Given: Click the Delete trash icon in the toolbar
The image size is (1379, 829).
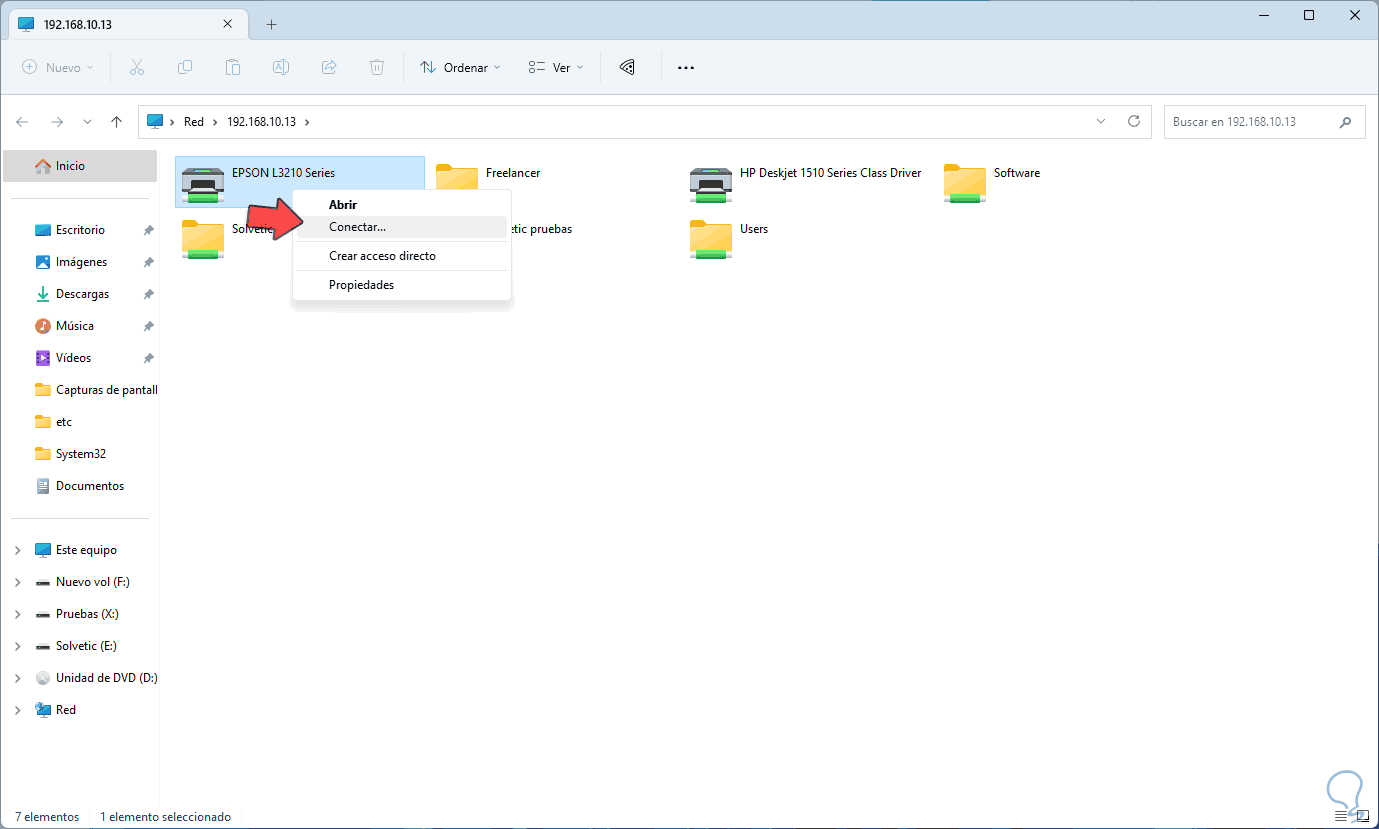Looking at the screenshot, I should point(377,67).
